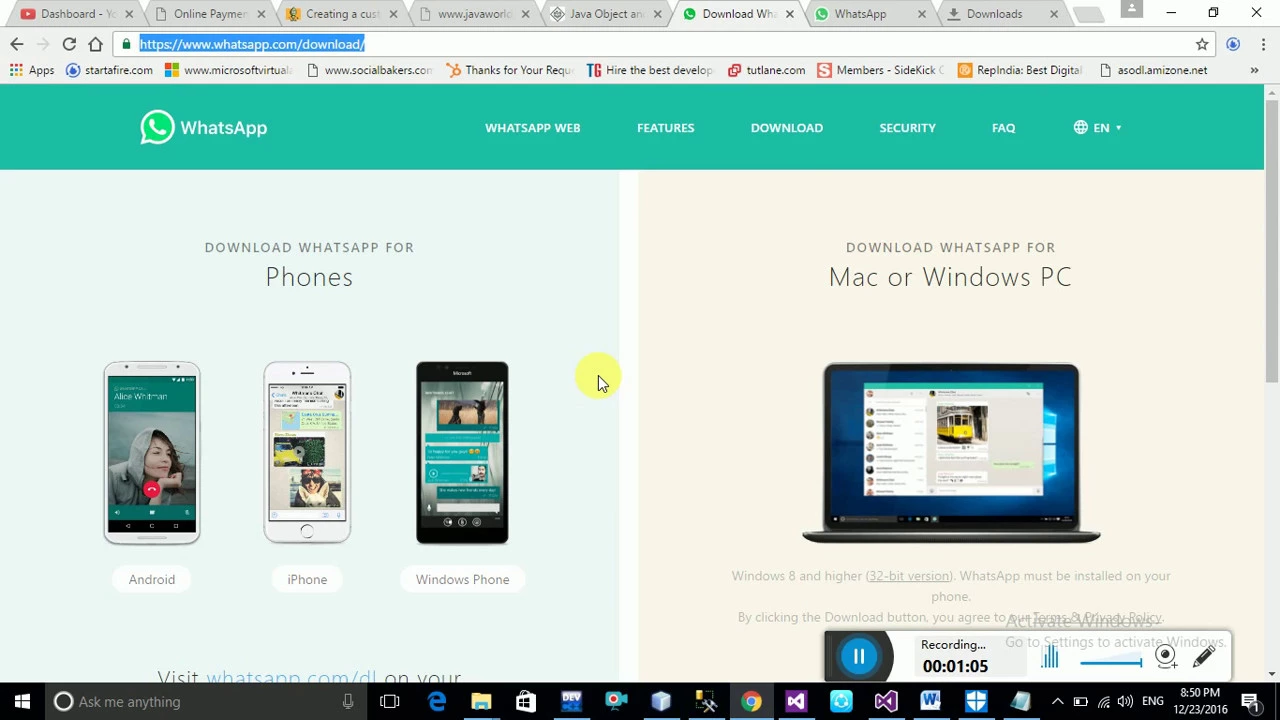Open the Members - SideKick bookmark

[x=880, y=70]
